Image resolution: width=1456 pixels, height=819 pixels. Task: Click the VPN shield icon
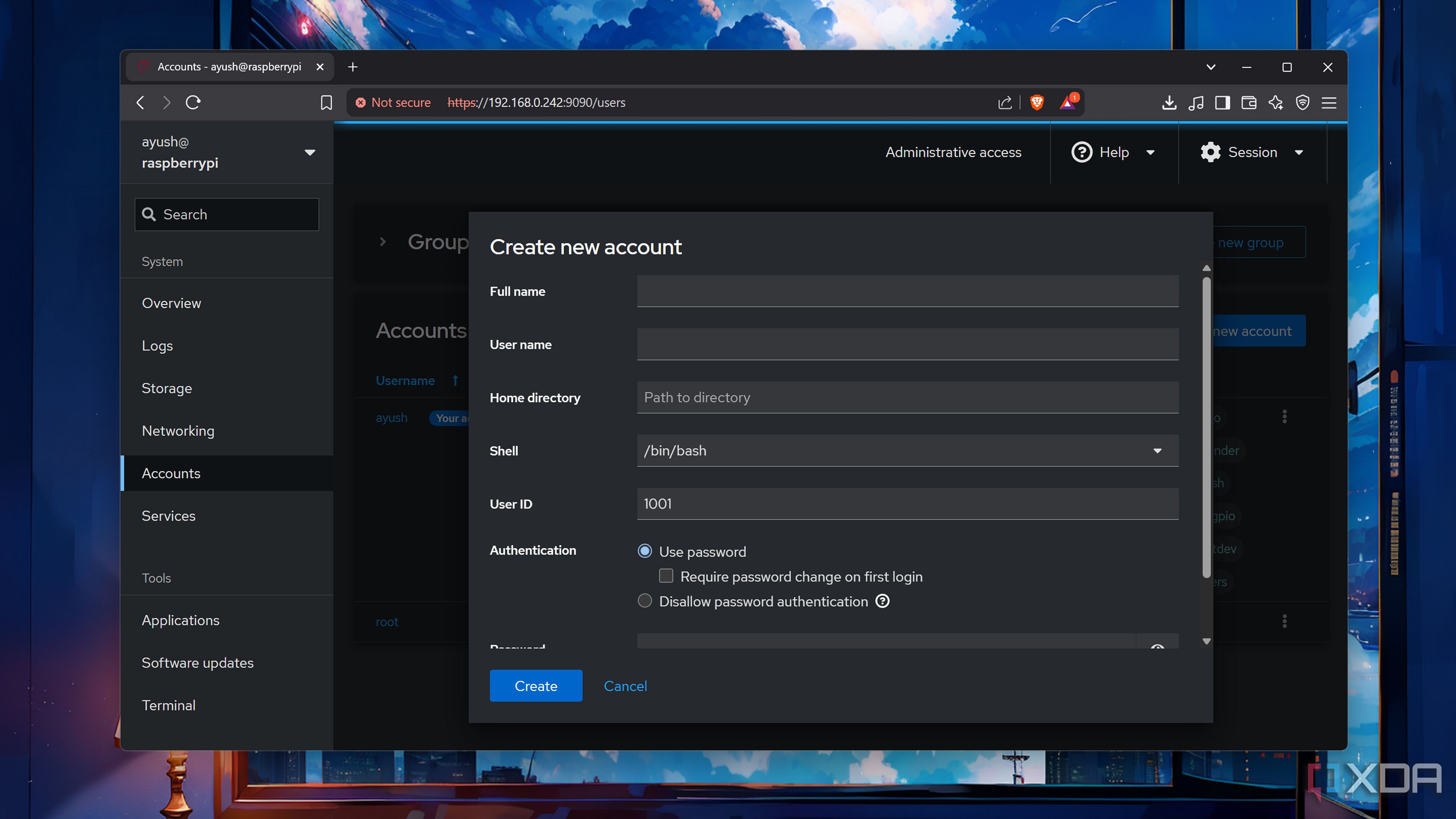1303,102
